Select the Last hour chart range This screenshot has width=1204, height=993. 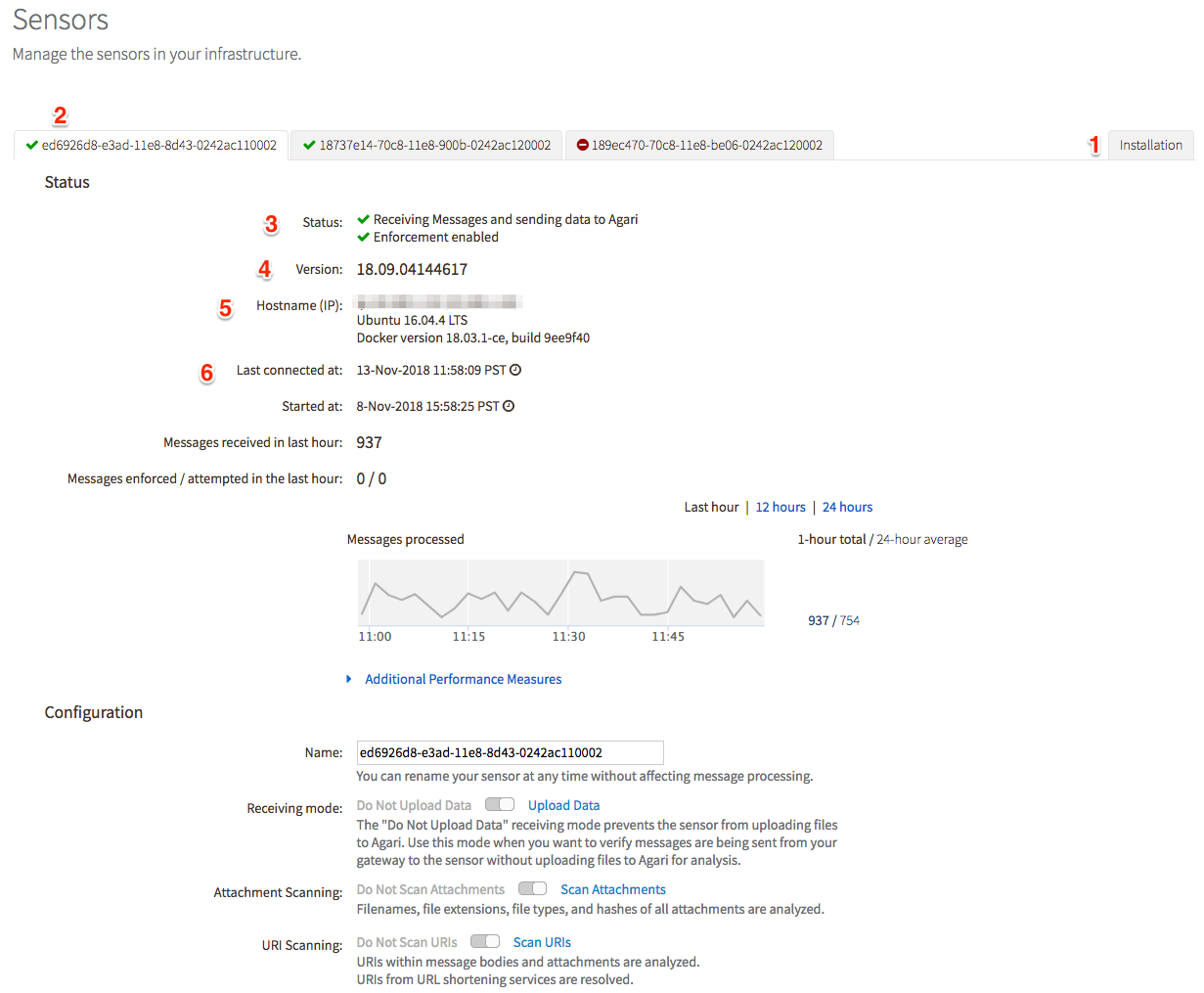(711, 507)
